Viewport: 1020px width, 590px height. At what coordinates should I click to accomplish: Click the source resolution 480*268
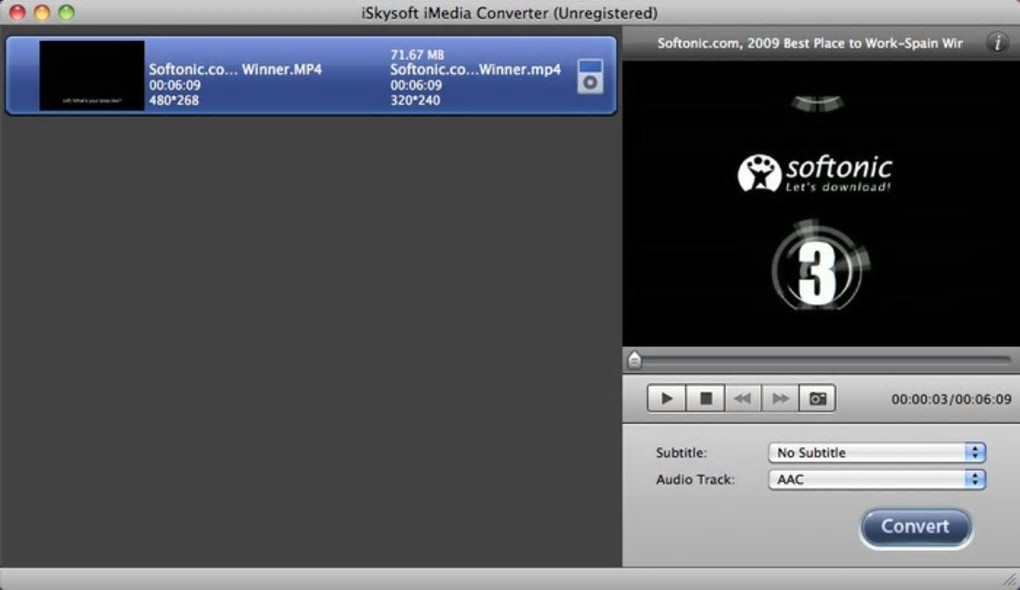(174, 100)
